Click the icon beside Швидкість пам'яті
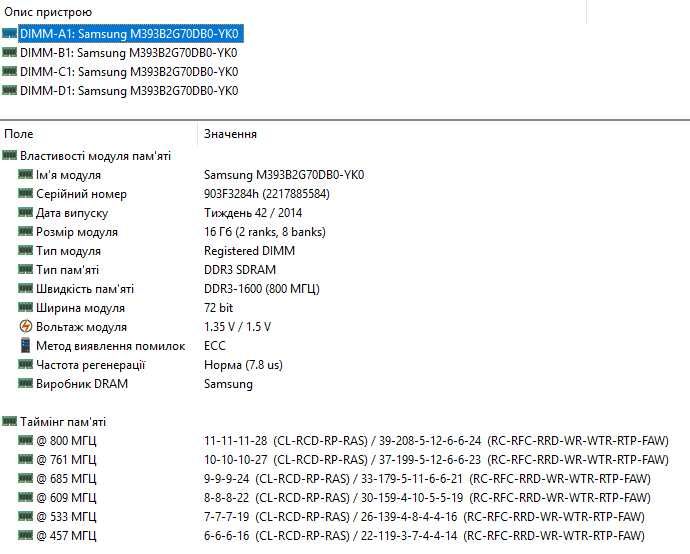 pos(26,288)
